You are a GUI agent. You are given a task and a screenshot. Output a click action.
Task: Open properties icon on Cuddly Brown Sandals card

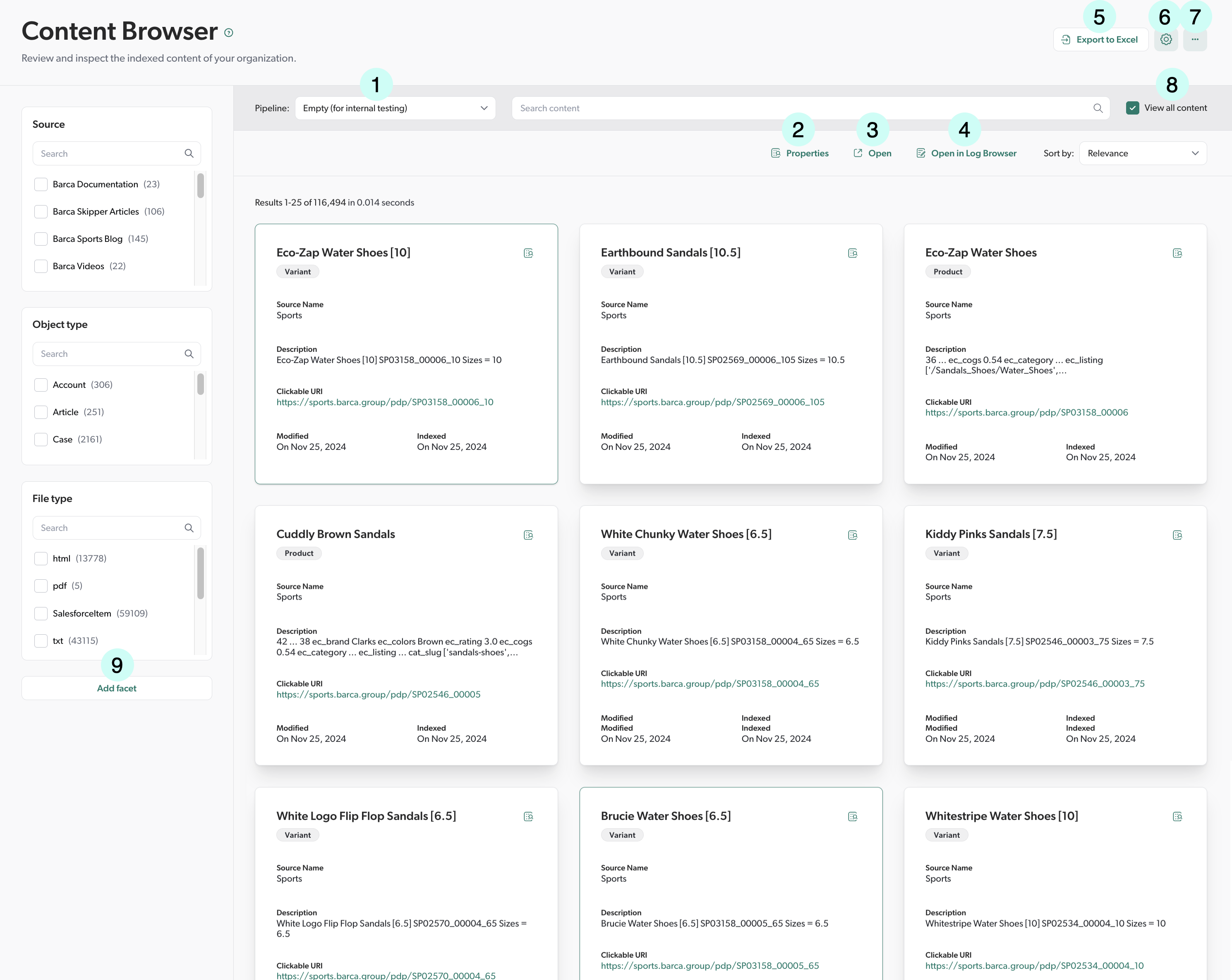[x=528, y=535]
